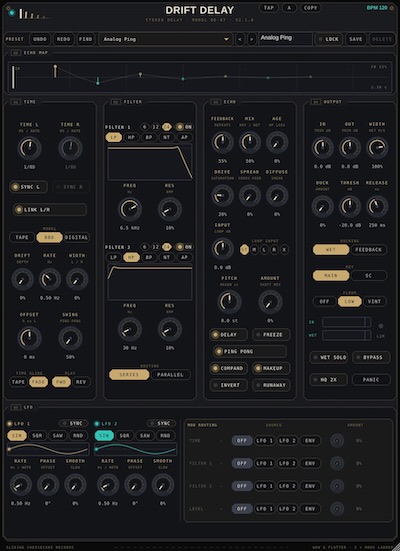Click the Undo button
The width and height of the screenshot is (400, 551).
[40, 39]
